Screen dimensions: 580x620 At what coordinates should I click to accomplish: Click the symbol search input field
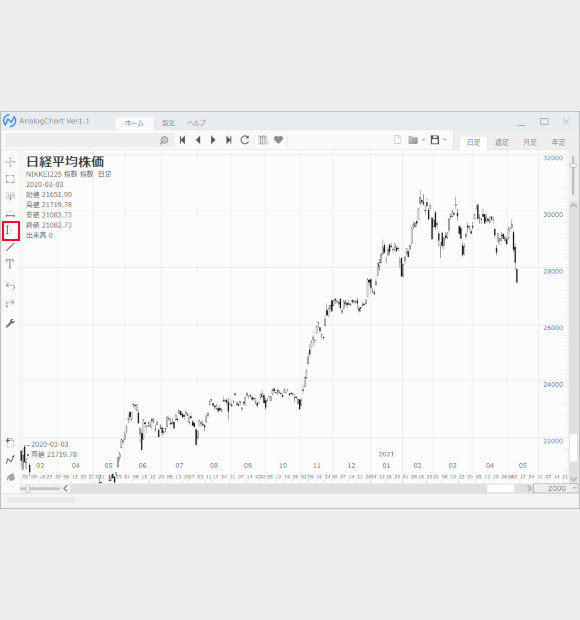tap(82, 140)
